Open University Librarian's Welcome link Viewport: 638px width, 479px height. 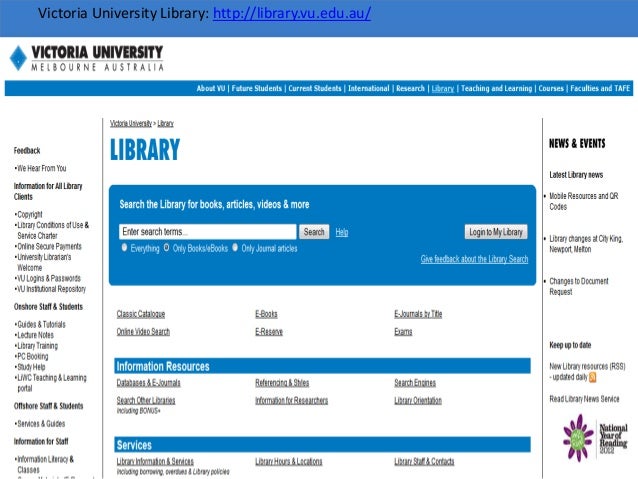click(44, 262)
